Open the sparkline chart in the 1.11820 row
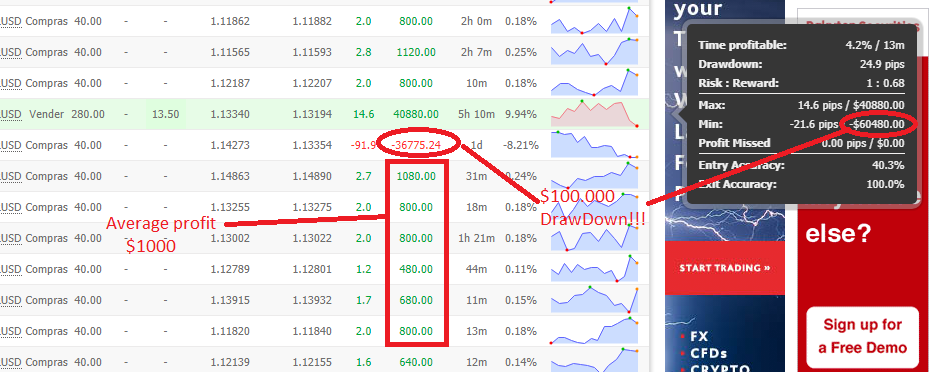This screenshot has width=939, height=372. (595, 331)
